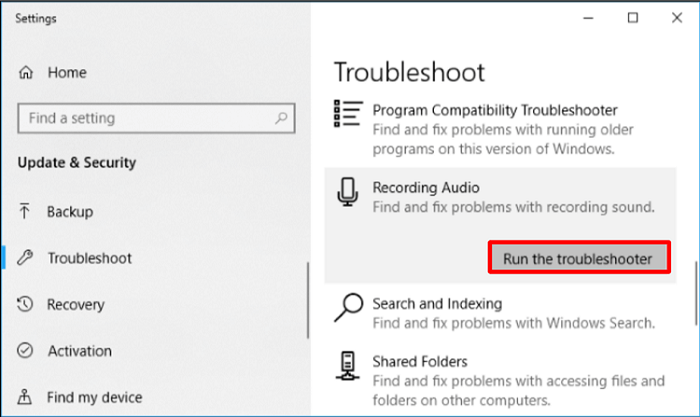Click the Backup upload arrow icon
Viewport: 700px width, 417px height.
pos(26,212)
